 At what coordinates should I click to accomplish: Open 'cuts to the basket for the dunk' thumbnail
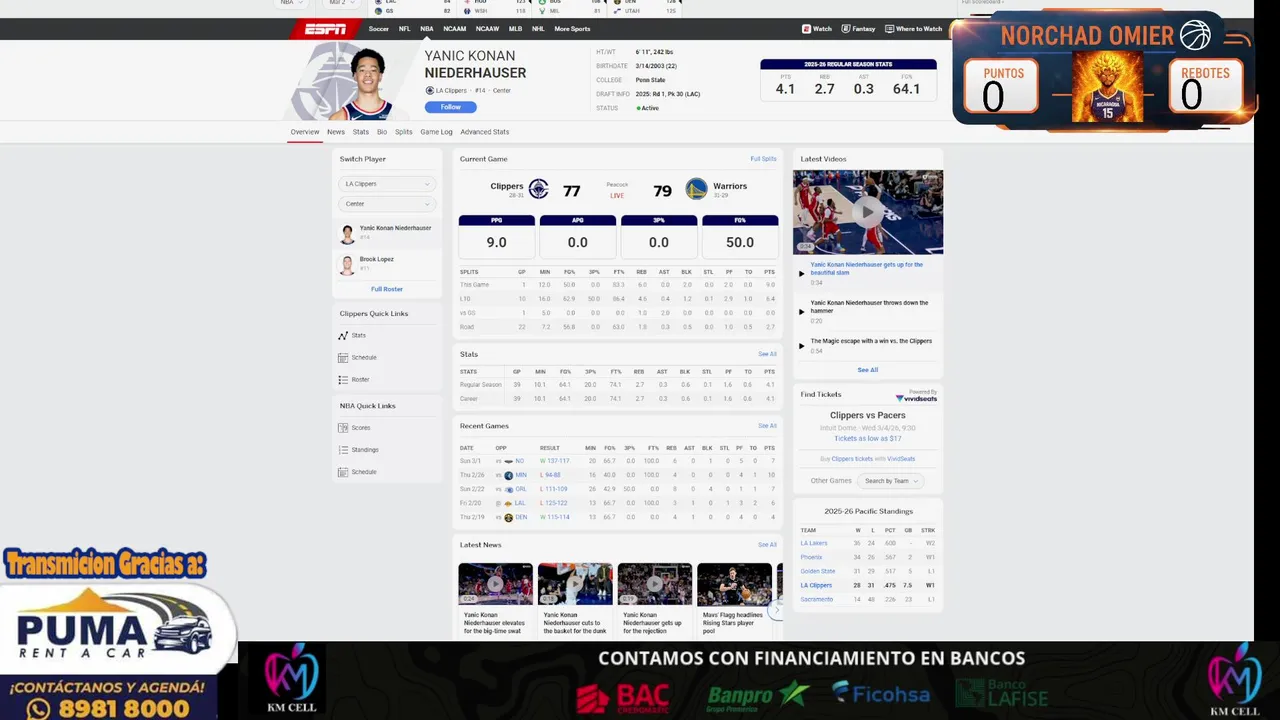click(575, 584)
